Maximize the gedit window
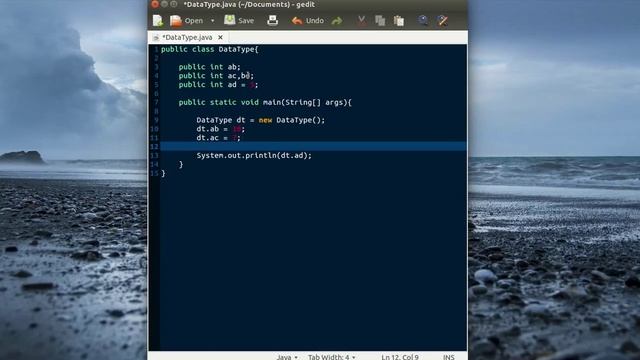The width and height of the screenshot is (640, 360). [x=174, y=4]
